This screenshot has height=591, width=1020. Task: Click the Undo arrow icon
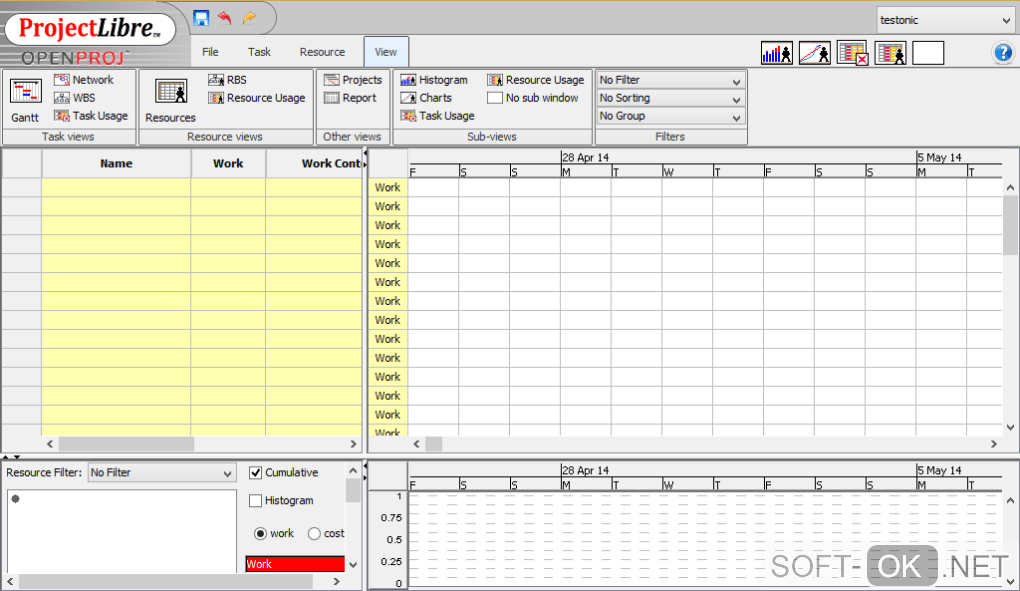pos(225,18)
